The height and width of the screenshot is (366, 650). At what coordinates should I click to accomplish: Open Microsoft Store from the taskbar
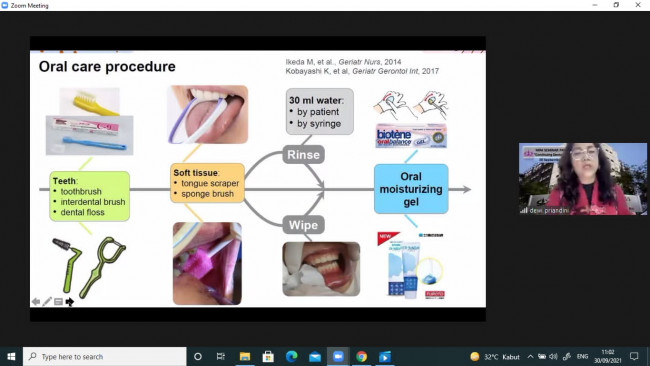[x=268, y=356]
